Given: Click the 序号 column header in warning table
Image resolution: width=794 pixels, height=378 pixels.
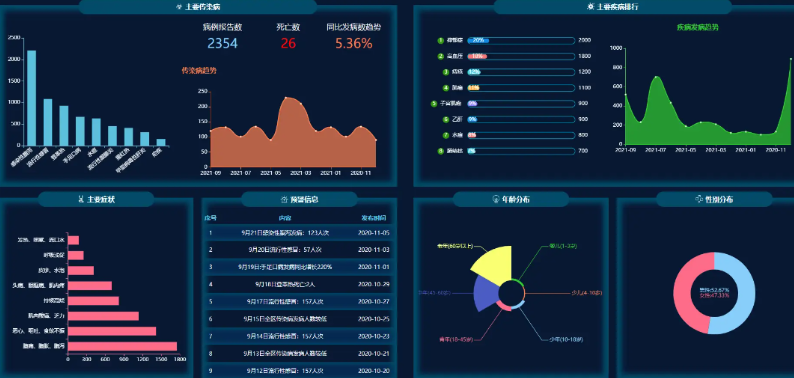Looking at the screenshot, I should tap(210, 218).
